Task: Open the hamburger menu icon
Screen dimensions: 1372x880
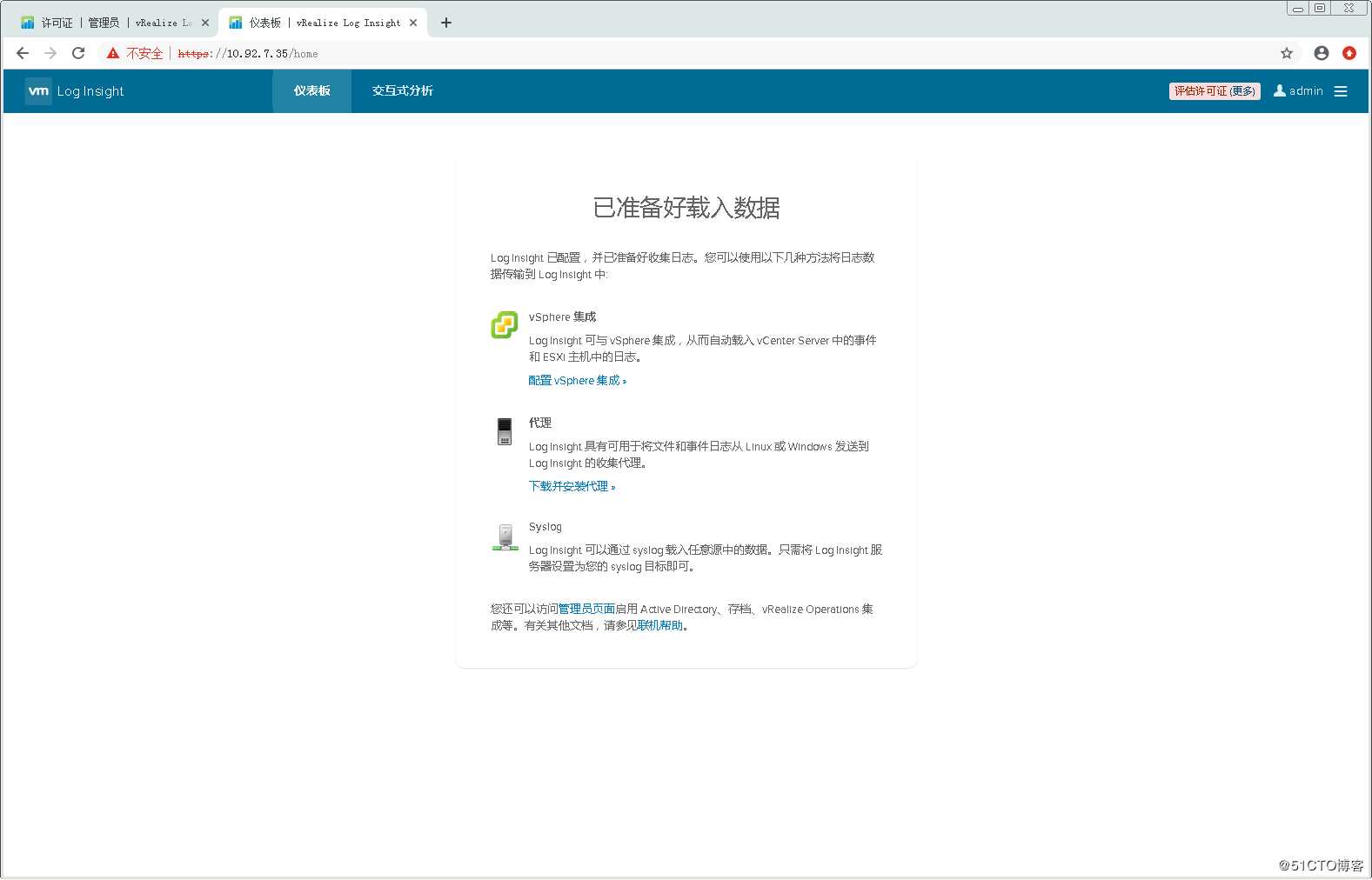Action: (x=1341, y=91)
